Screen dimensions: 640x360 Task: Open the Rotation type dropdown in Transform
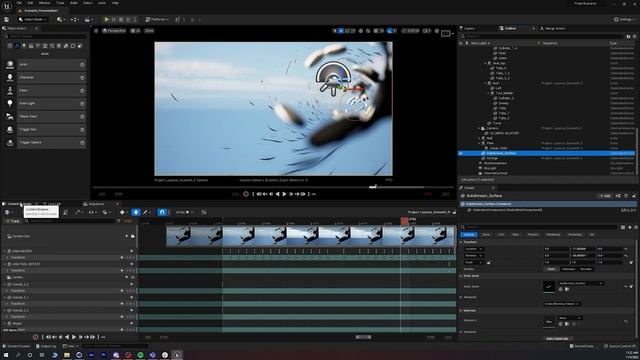coord(474,256)
